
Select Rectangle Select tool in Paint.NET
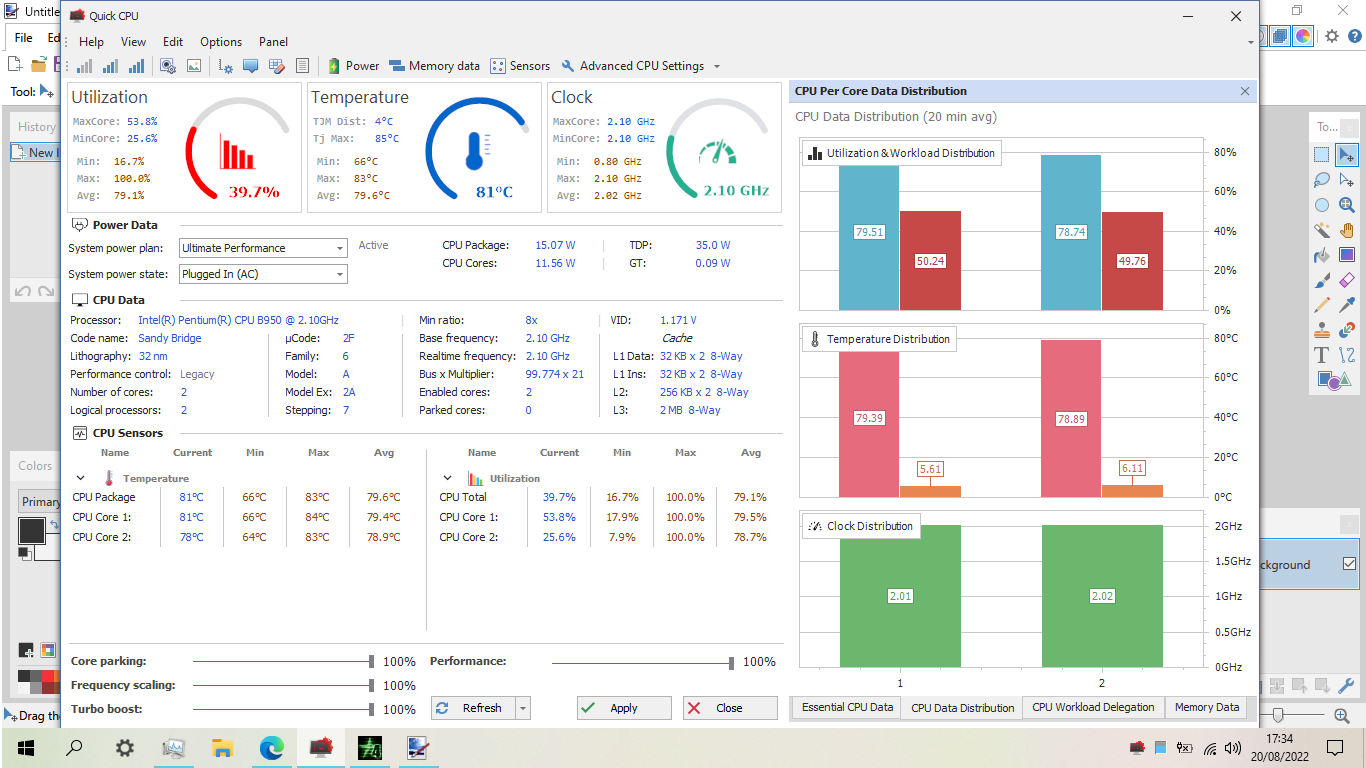pos(1322,155)
